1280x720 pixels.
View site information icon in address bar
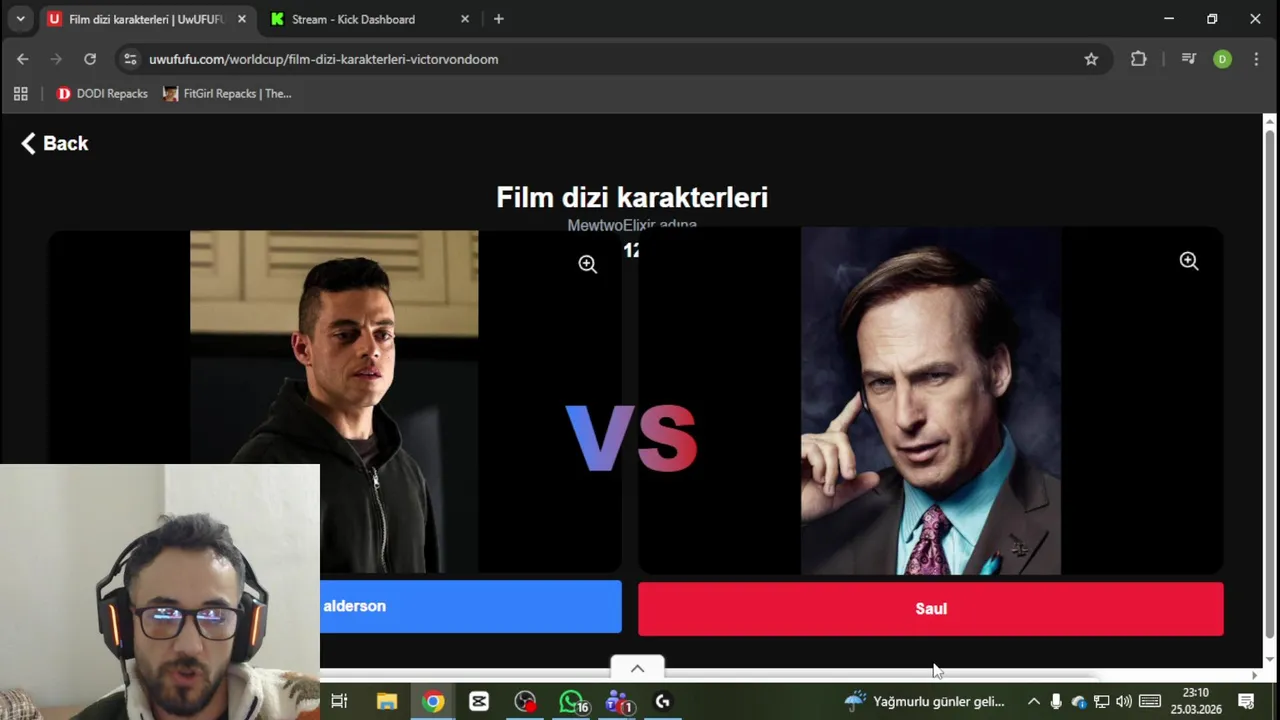(130, 59)
